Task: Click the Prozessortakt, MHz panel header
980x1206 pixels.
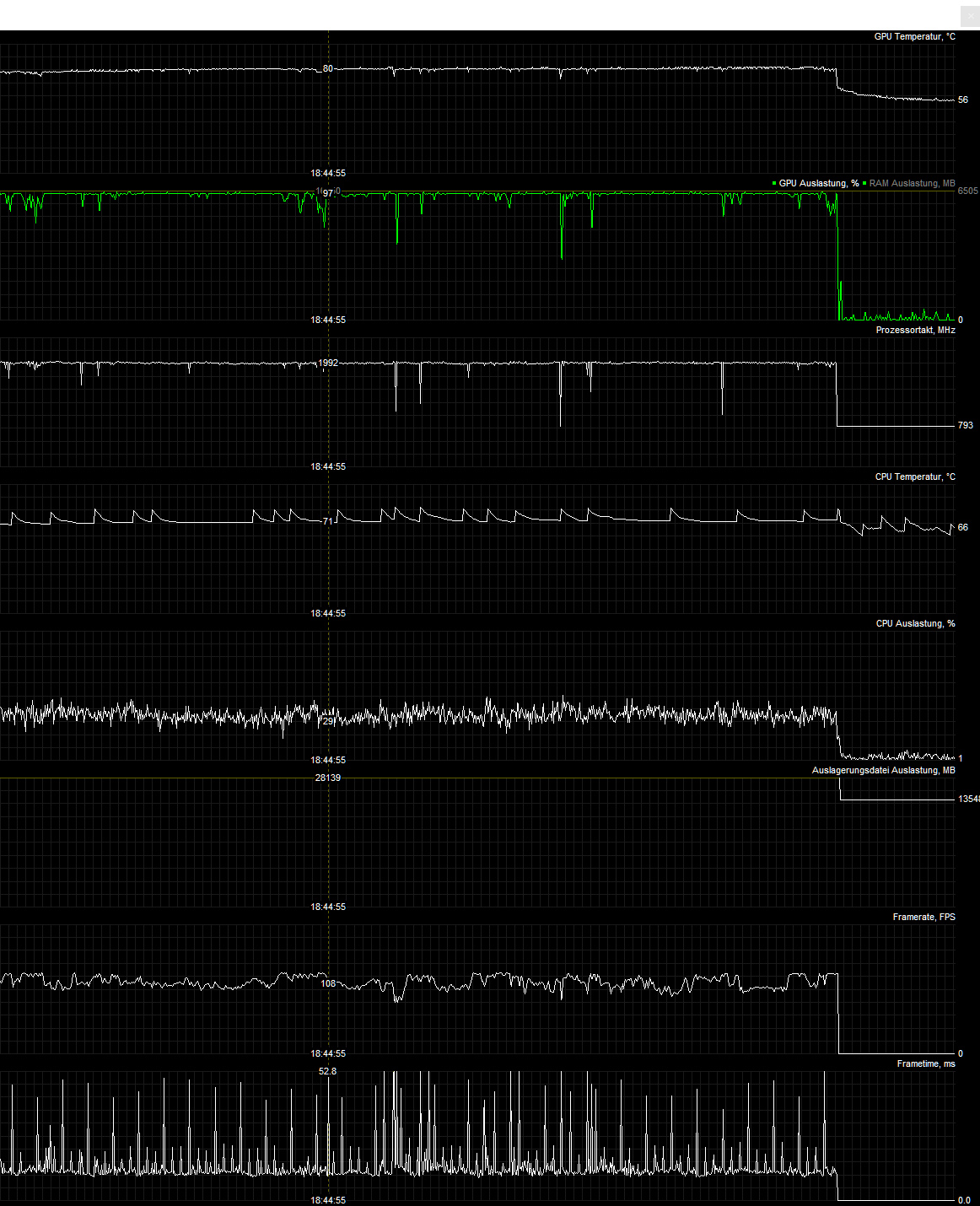Action: click(x=916, y=330)
